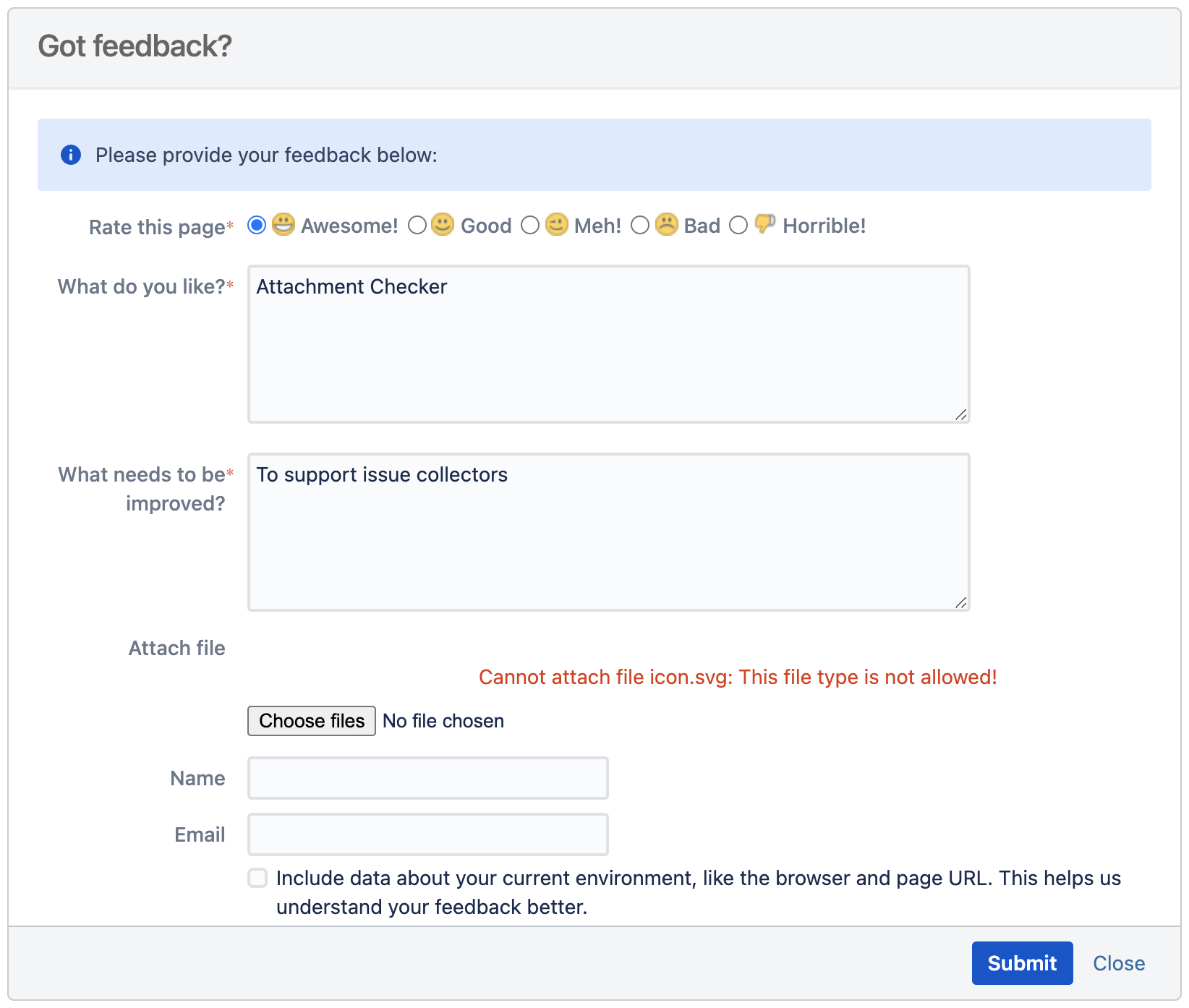
Task: Close the feedback dialog via Close link
Action: [x=1118, y=963]
